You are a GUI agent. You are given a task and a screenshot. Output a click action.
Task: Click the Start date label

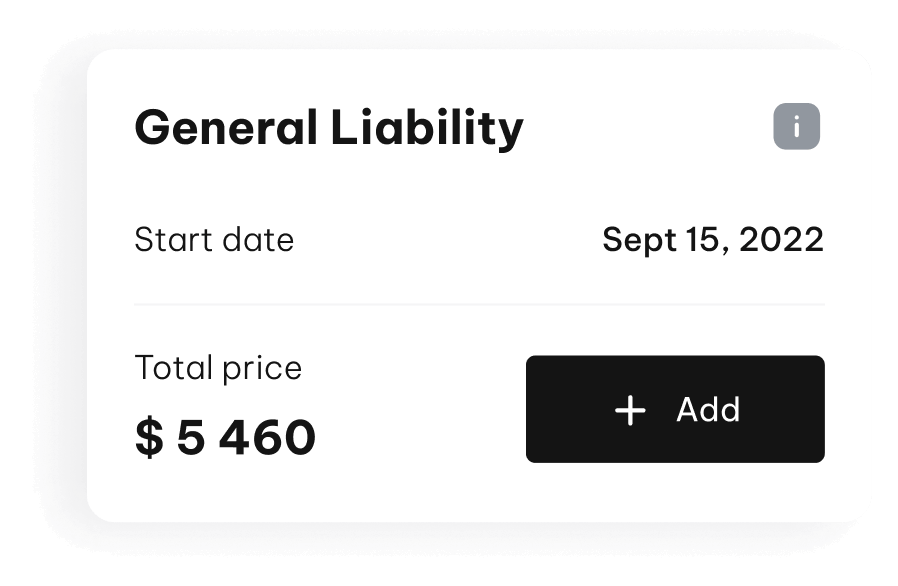pos(214,240)
